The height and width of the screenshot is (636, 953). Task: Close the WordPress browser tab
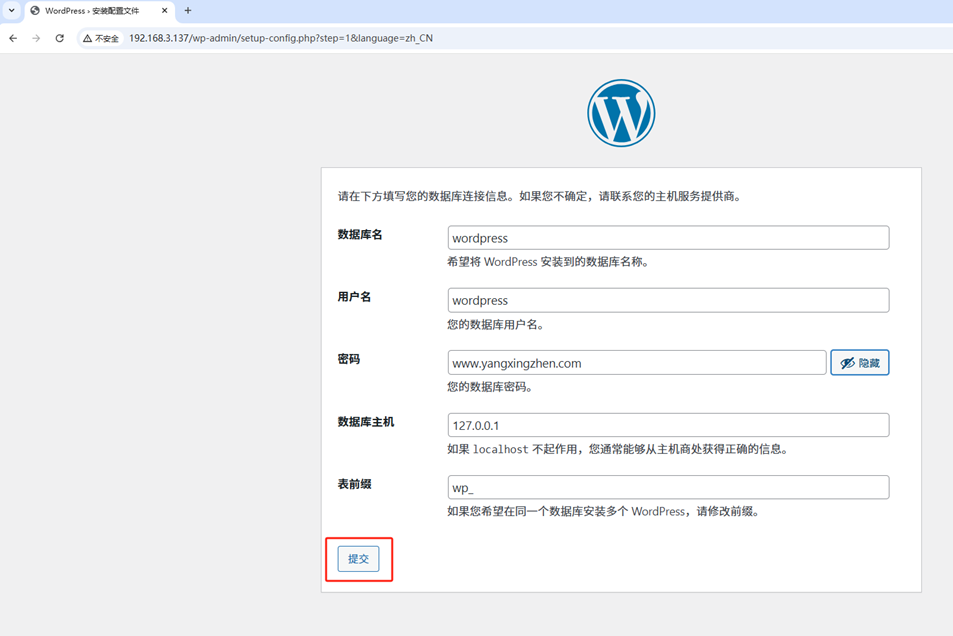click(x=164, y=10)
